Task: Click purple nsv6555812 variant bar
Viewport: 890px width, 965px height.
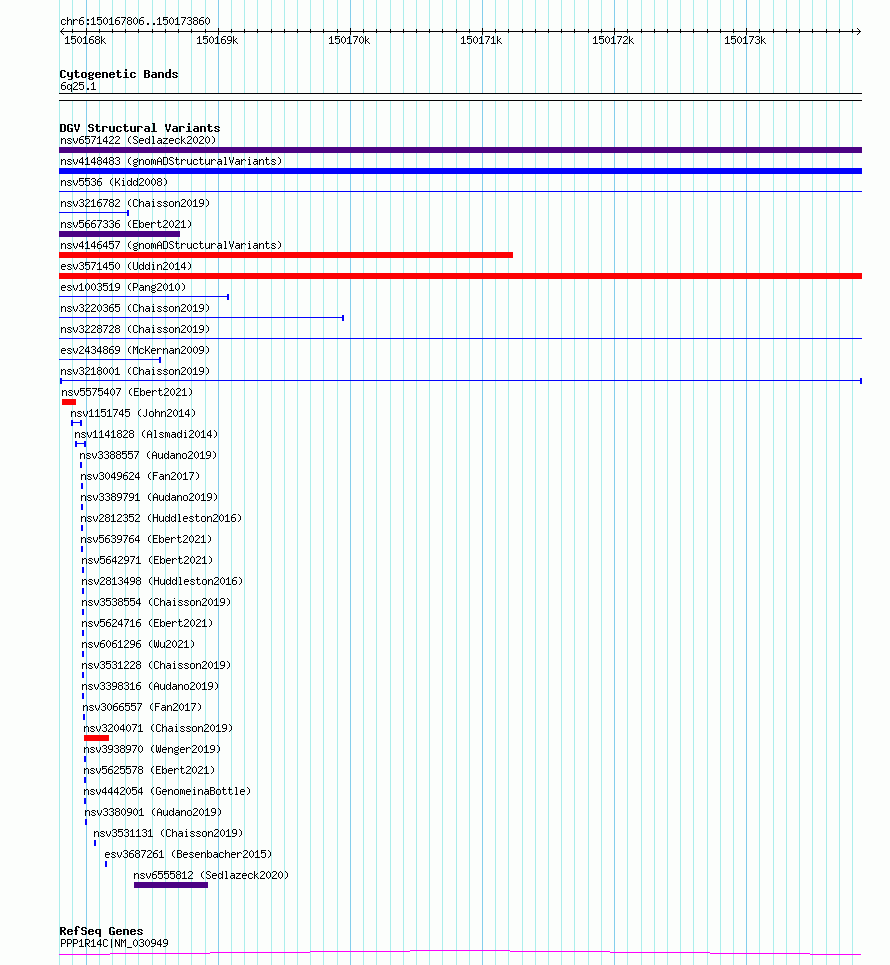Action: (x=171, y=885)
